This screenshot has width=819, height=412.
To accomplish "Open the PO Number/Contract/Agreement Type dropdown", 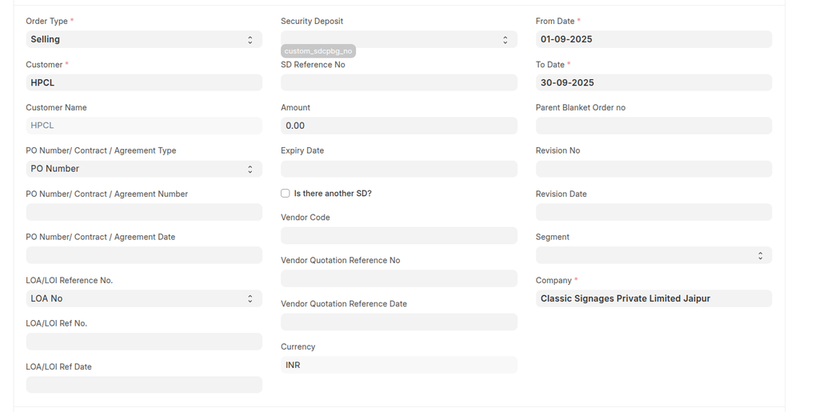I will pos(143,169).
